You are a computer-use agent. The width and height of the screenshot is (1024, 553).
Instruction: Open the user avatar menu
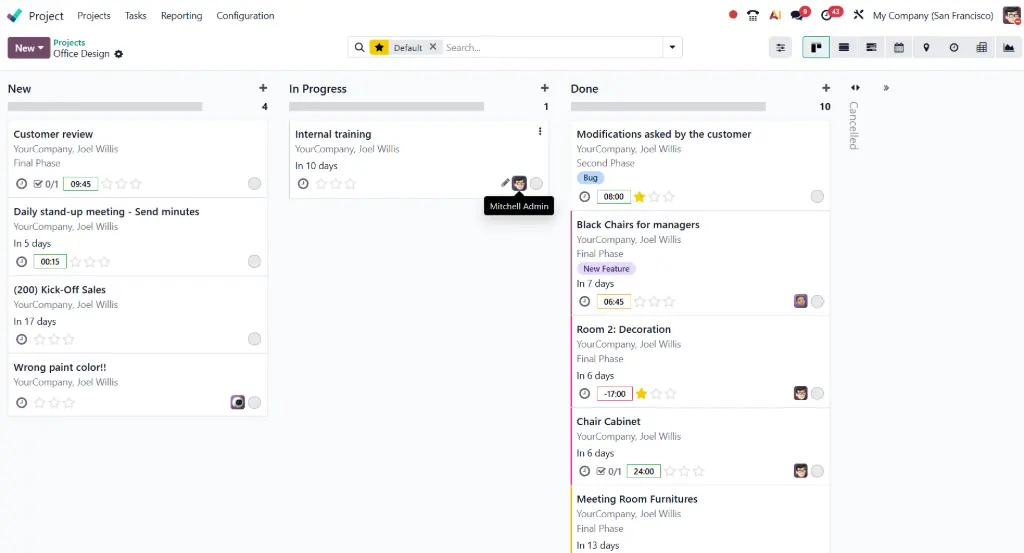pos(1012,15)
